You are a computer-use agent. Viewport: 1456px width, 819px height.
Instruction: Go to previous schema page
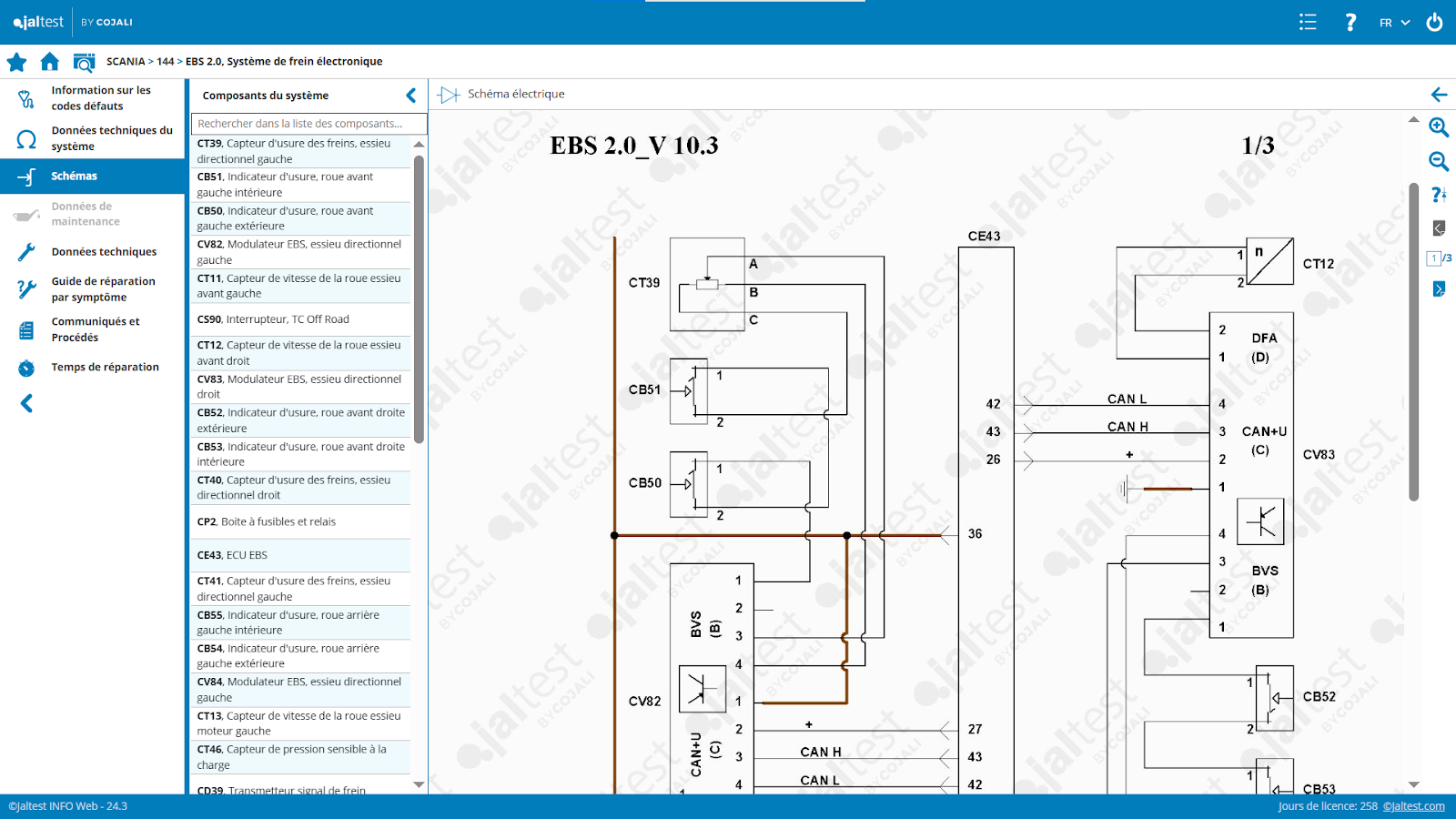[1439, 227]
